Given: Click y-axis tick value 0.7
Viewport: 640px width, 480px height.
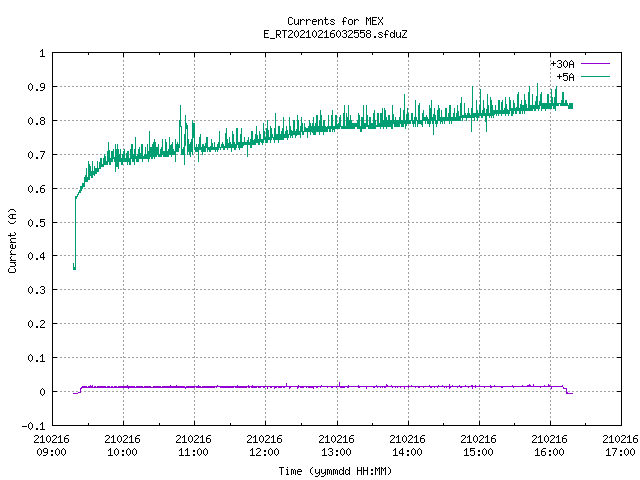Looking at the screenshot, I should point(36,155).
